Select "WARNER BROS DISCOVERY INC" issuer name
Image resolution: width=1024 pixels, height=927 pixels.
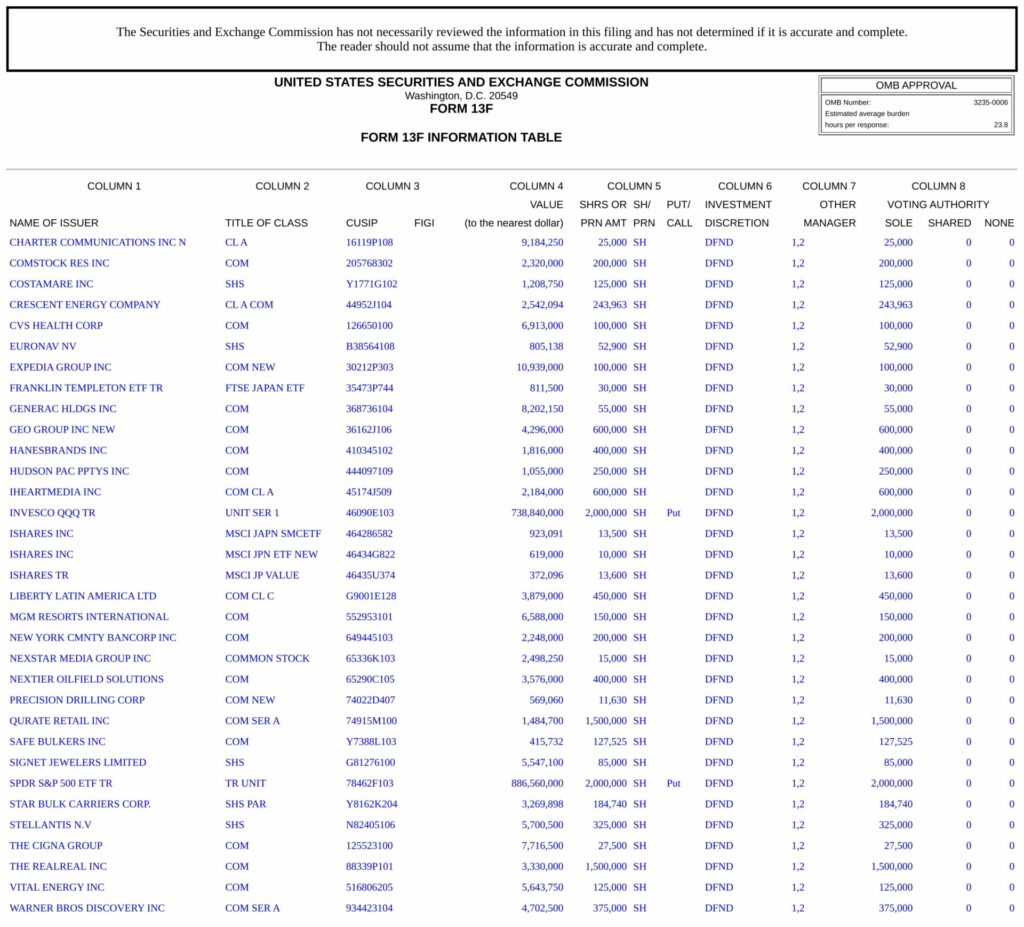(x=87, y=908)
